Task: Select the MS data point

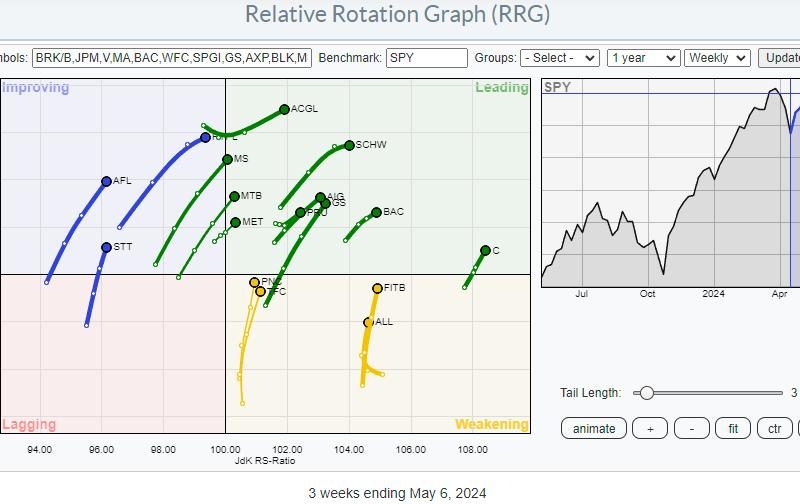Action: coord(228,160)
